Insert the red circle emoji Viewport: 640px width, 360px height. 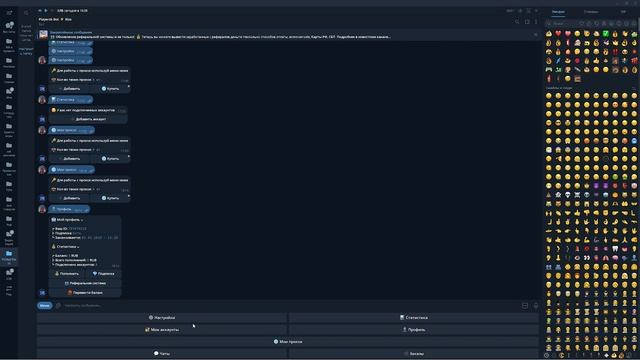point(577,60)
